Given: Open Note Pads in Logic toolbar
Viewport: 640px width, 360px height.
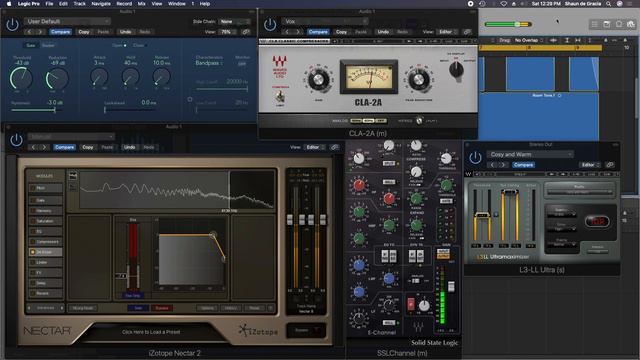Looking at the screenshot, I should tap(607, 24).
